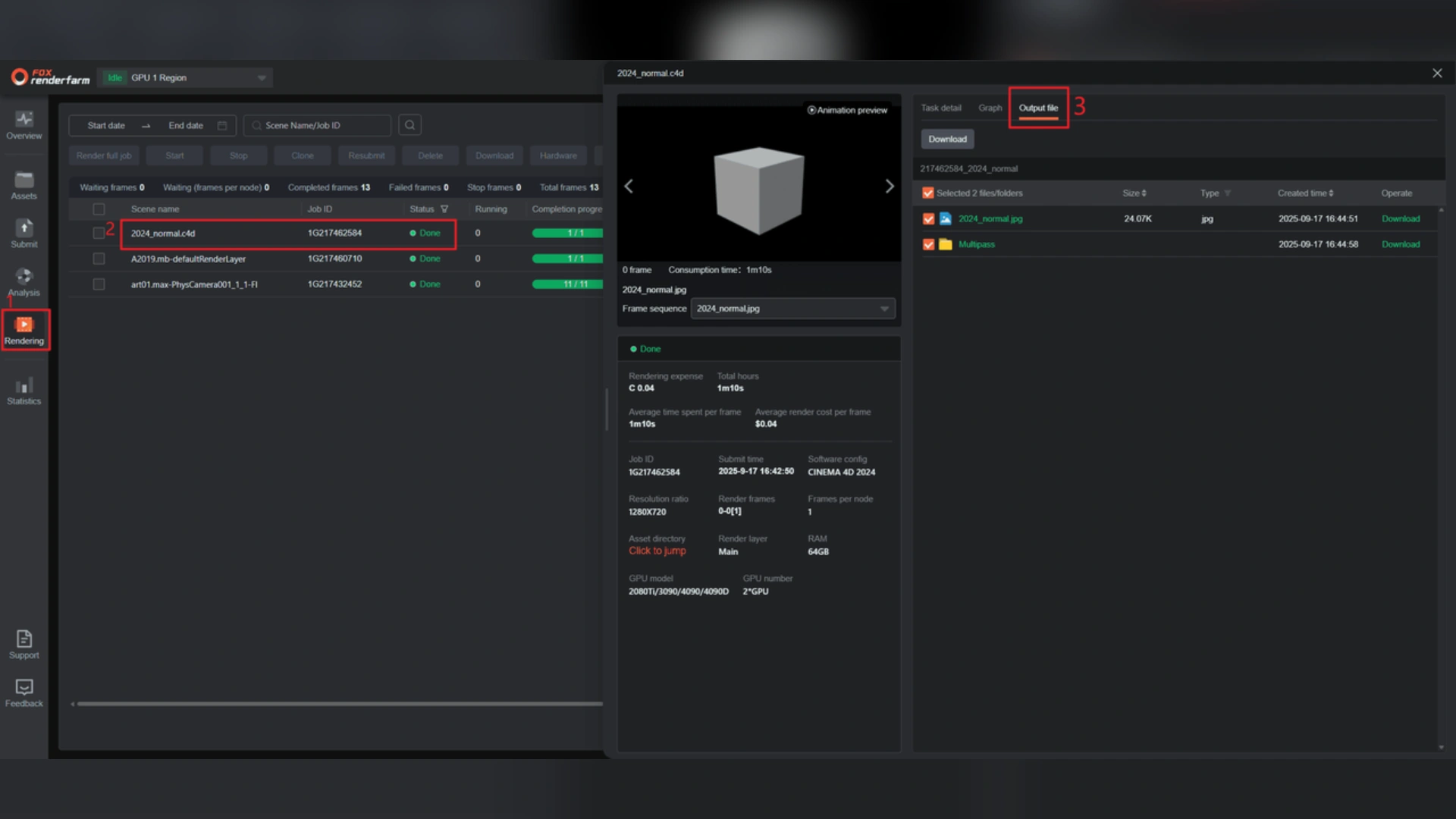This screenshot has width=1456, height=819.
Task: Click the Render full job button
Action: click(104, 155)
